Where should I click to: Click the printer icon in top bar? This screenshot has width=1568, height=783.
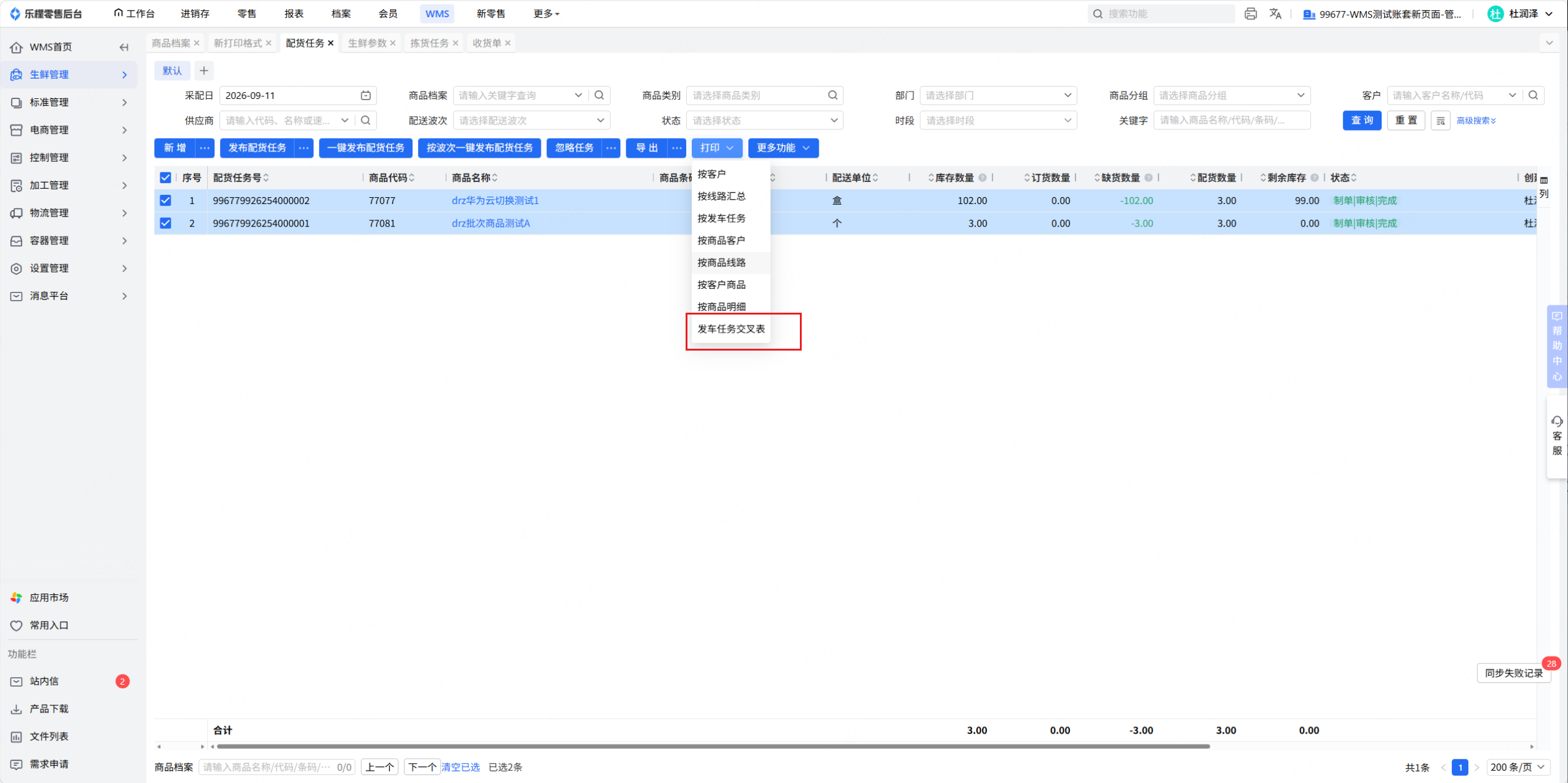(1250, 13)
